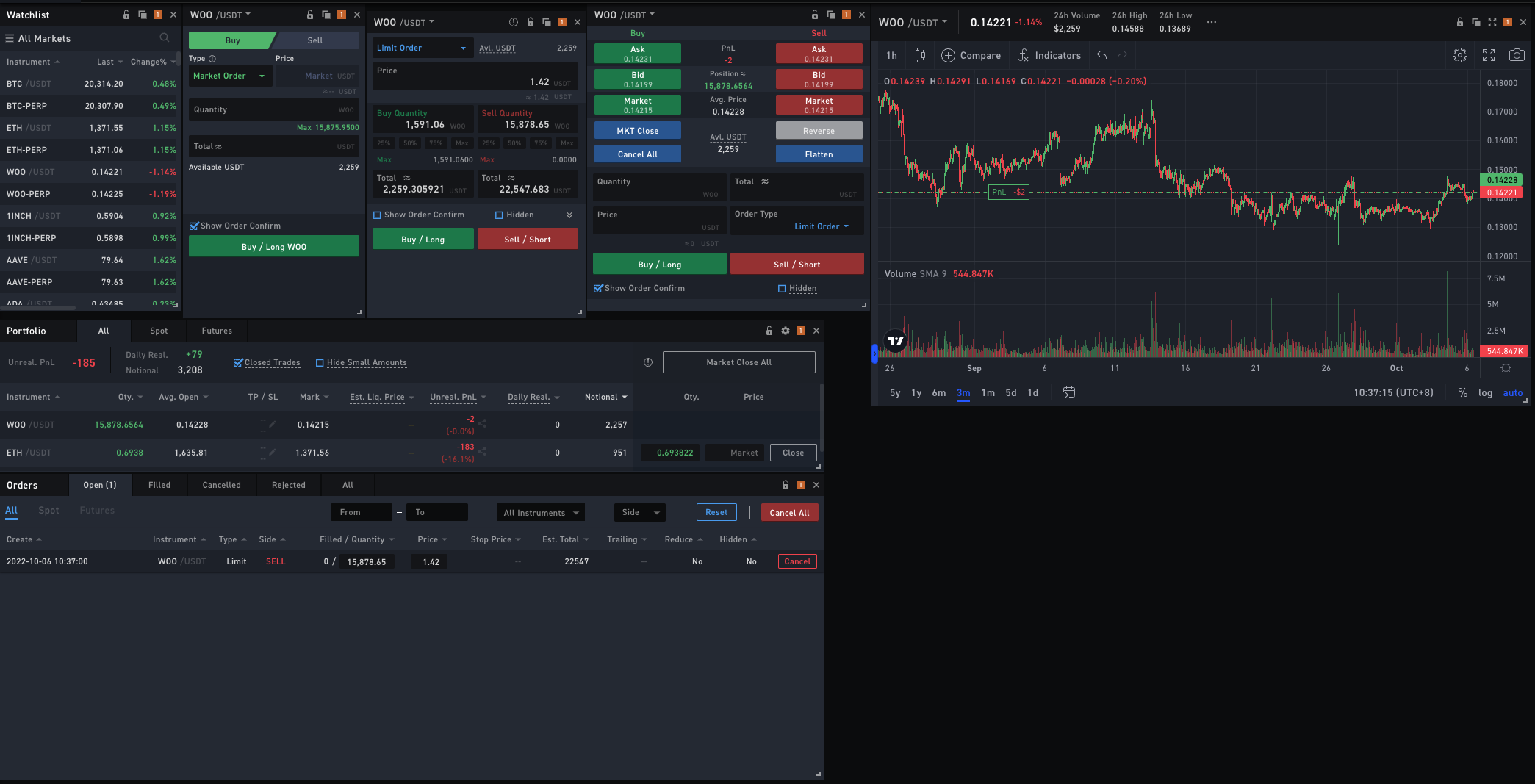Pop out the chart panel window

[x=1475, y=22]
